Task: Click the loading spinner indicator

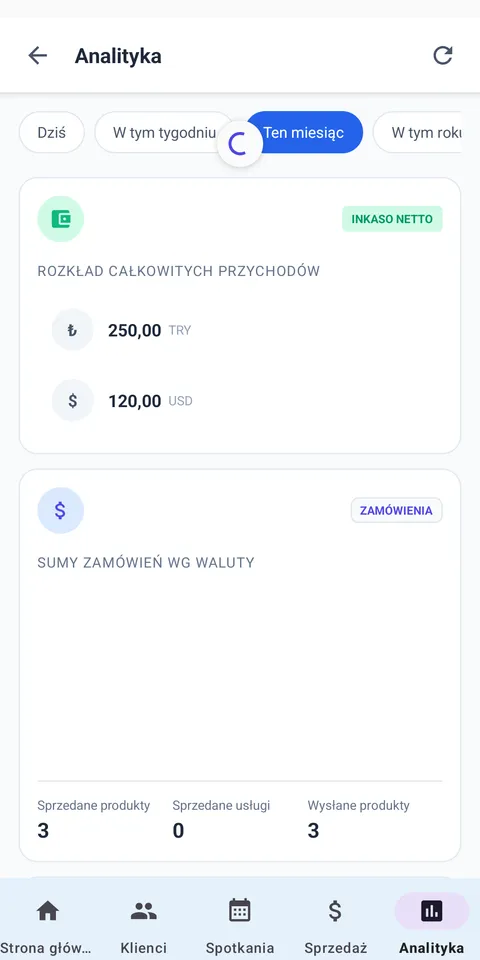Action: point(240,144)
